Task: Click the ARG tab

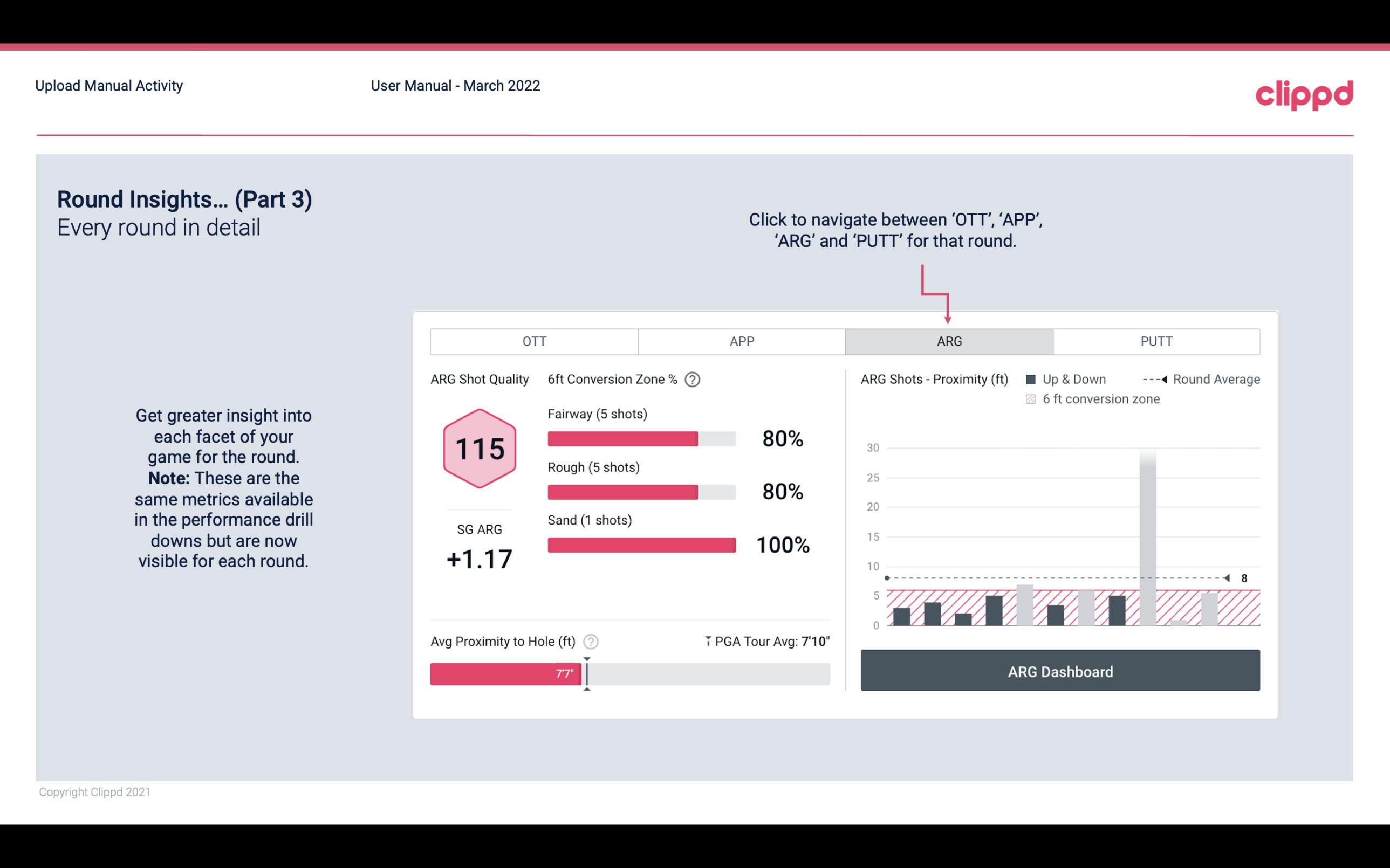Action: [947, 342]
